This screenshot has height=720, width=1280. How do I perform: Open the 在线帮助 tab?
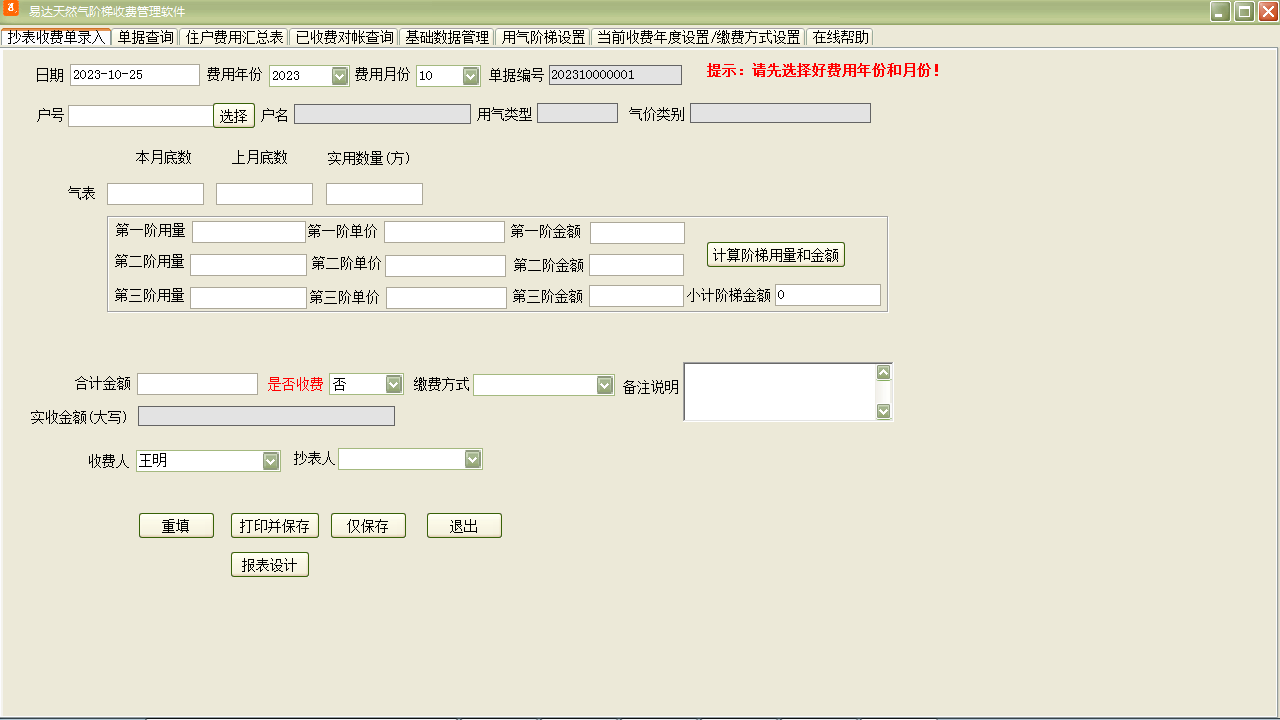pos(840,37)
